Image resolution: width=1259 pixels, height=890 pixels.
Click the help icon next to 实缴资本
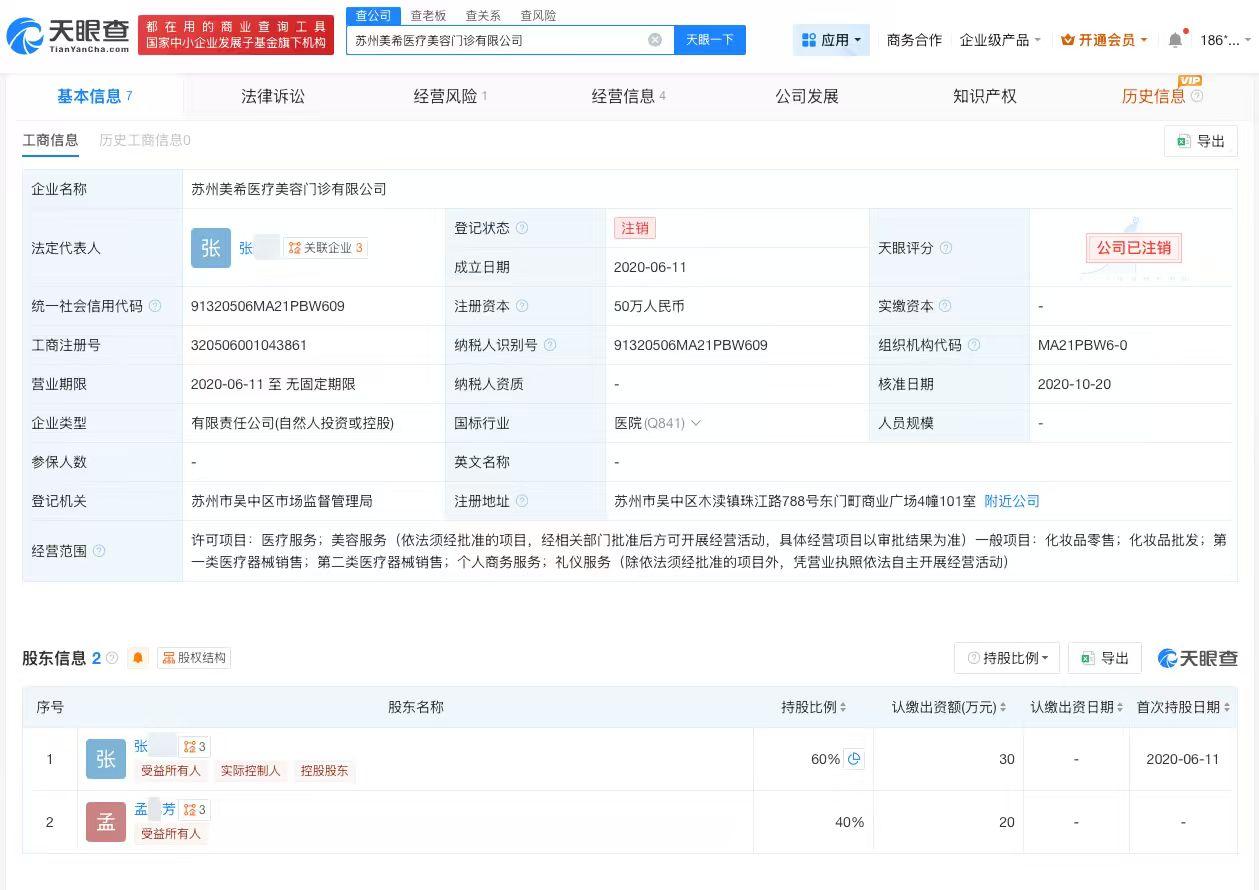pyautogui.click(x=945, y=306)
